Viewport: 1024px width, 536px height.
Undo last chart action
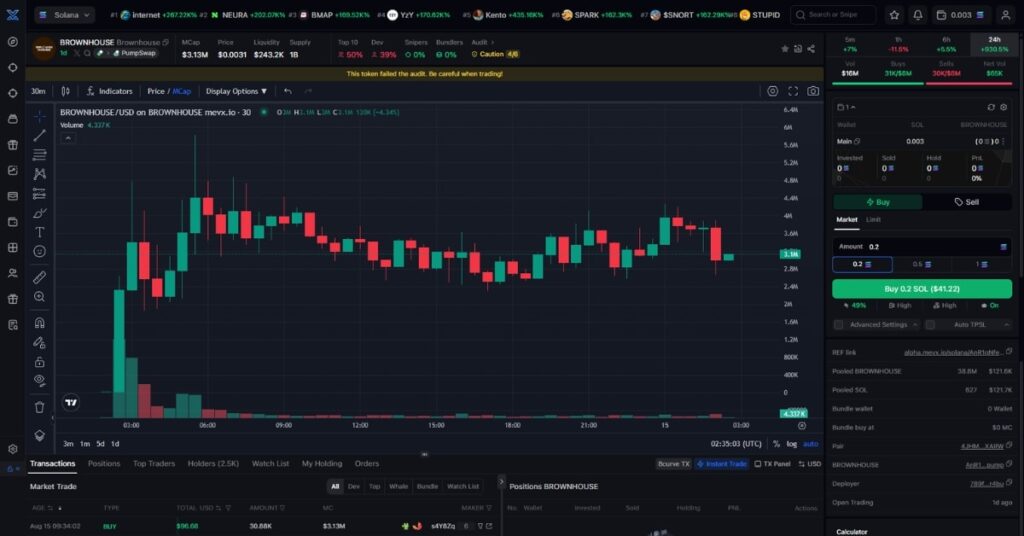coord(288,91)
